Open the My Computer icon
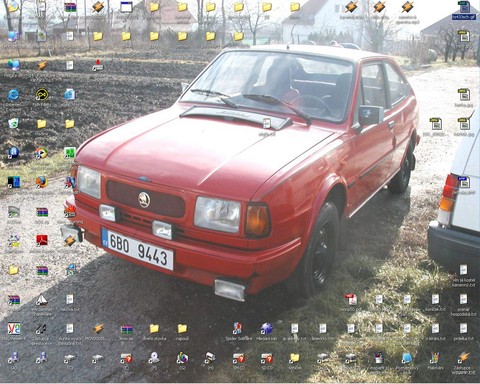This screenshot has height=384, width=480. [14, 36]
